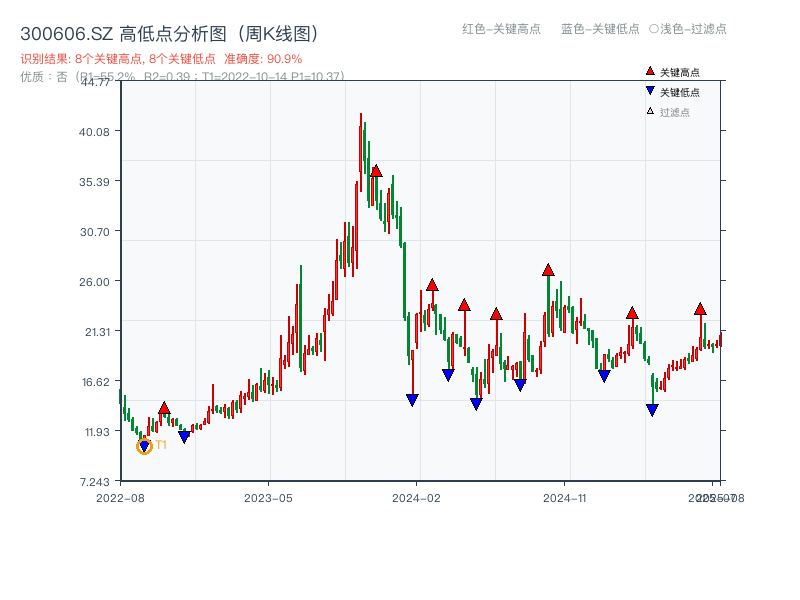Click the 红色-关键高点 header legend
This screenshot has height=600, width=800.
coord(501,29)
